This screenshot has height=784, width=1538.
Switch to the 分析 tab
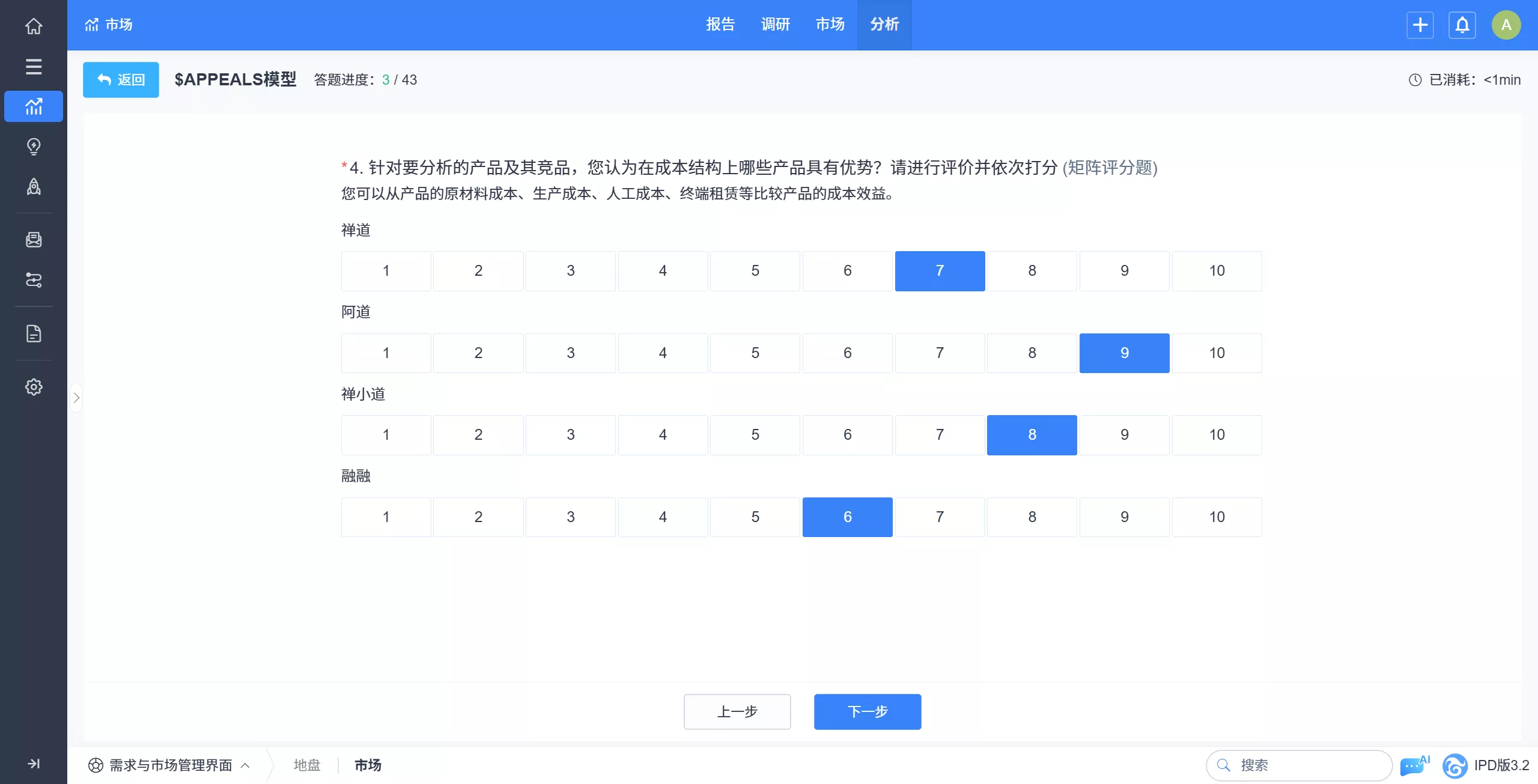[884, 25]
